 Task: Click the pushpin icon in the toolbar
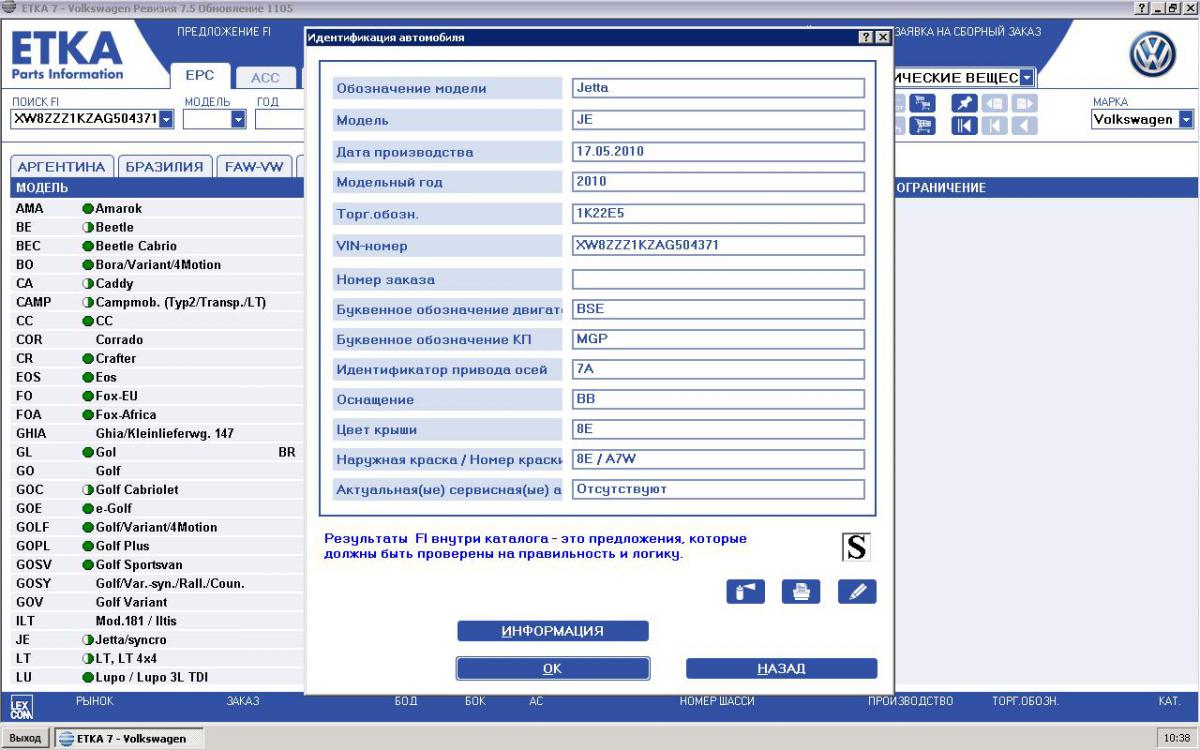[964, 104]
